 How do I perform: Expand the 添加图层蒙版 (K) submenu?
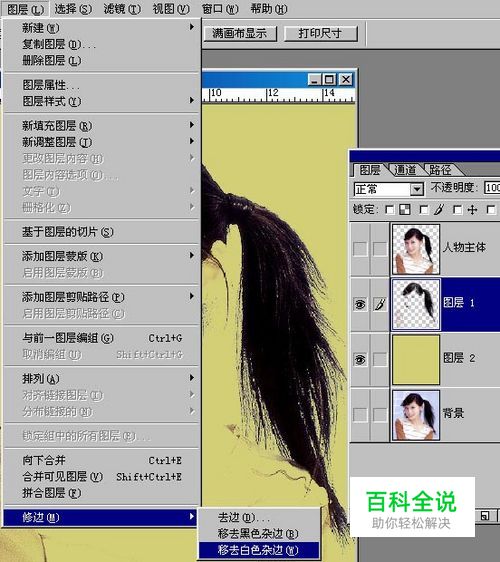pos(101,256)
